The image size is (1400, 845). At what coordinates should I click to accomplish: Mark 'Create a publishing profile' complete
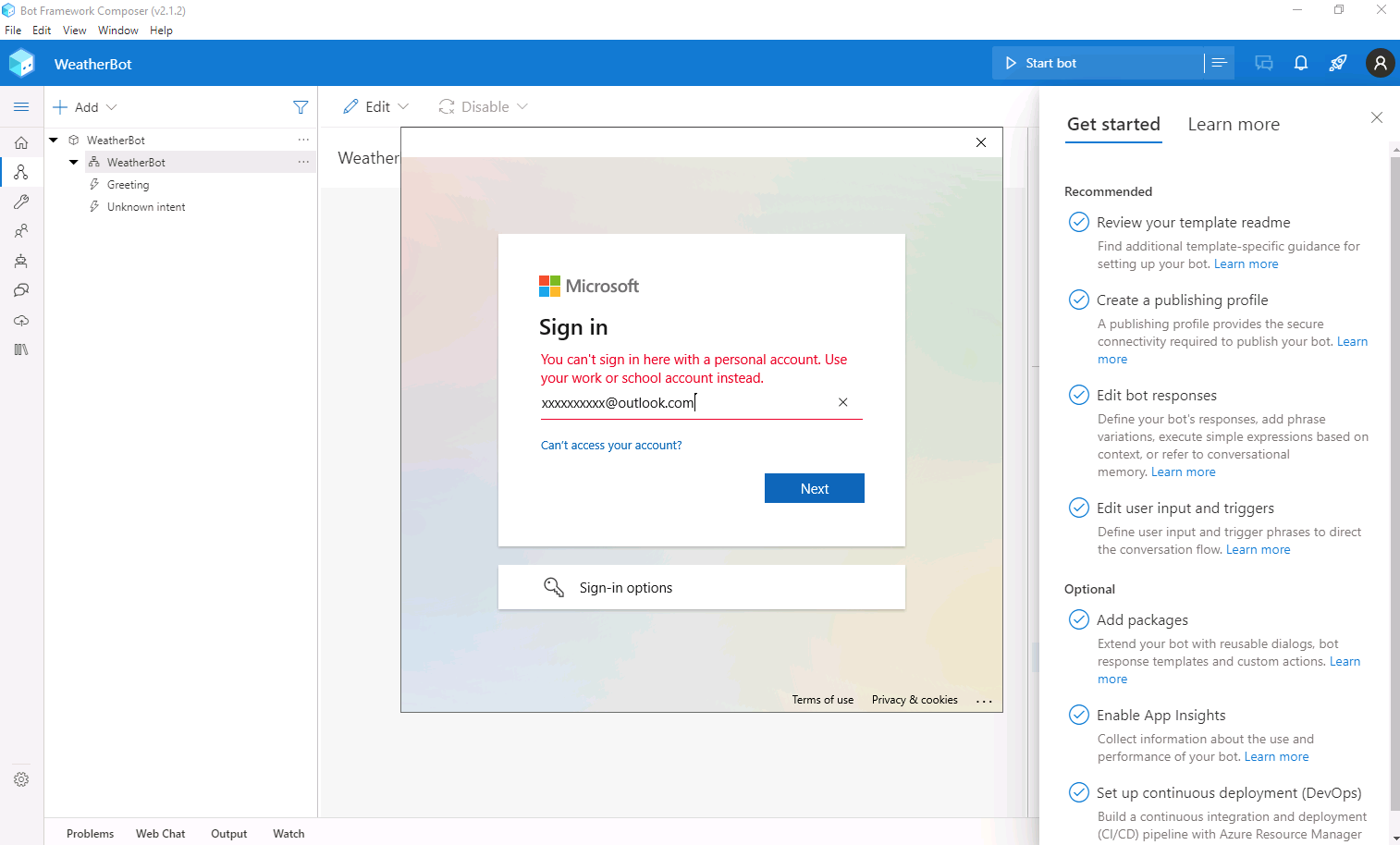click(1078, 300)
